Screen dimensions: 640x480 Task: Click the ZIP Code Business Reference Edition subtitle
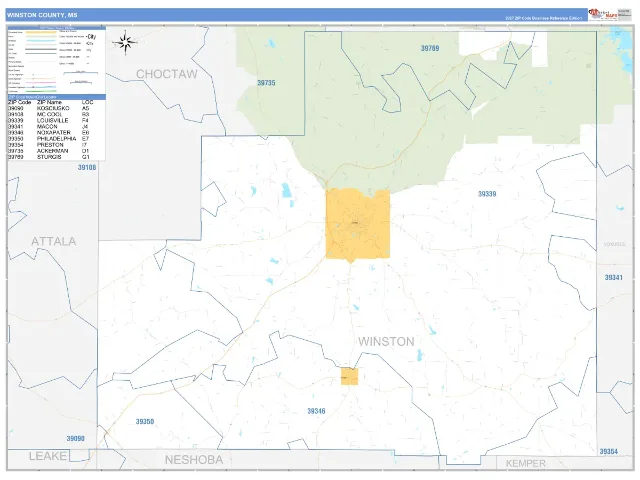[543, 18]
